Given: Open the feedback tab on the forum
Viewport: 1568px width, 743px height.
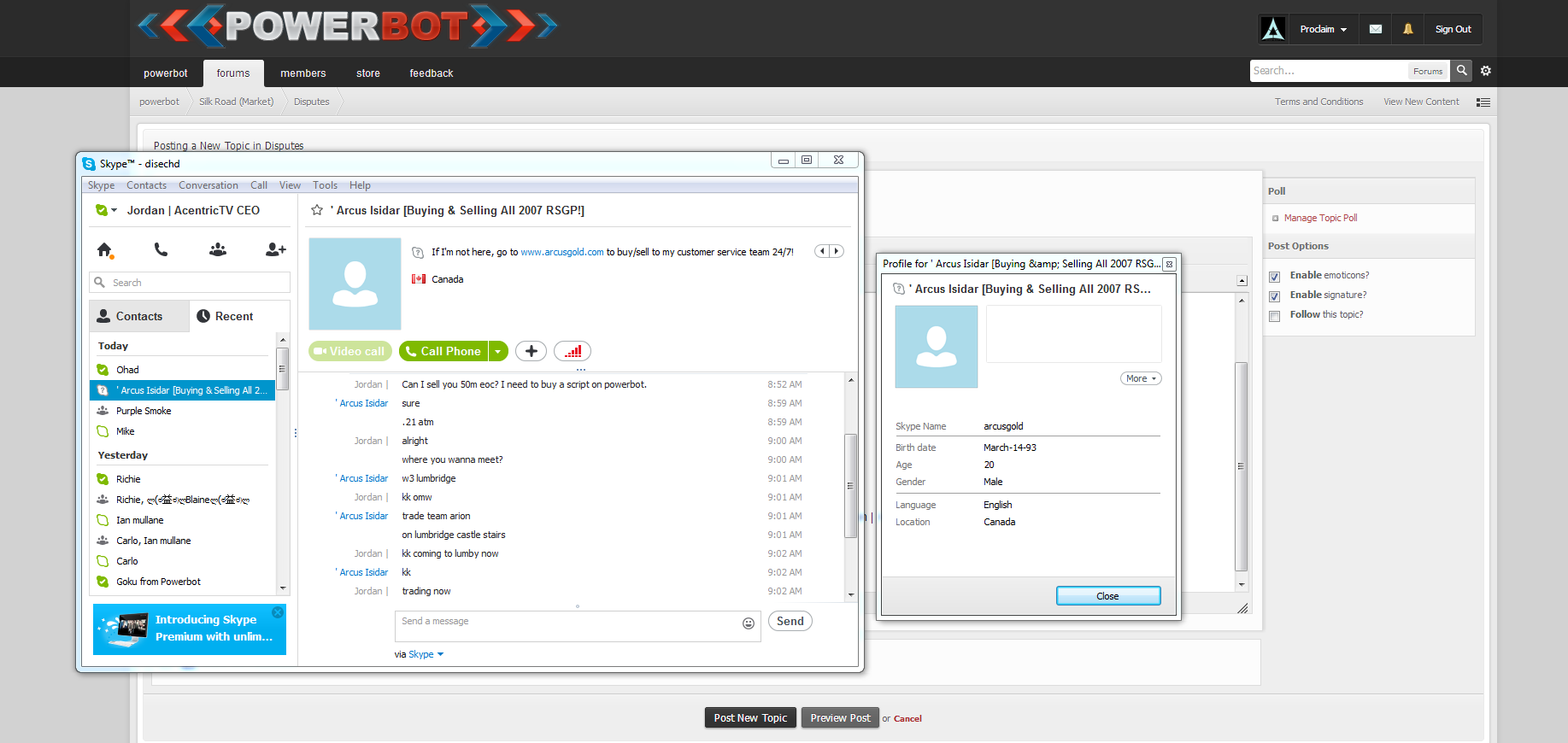Looking at the screenshot, I should pos(432,73).
